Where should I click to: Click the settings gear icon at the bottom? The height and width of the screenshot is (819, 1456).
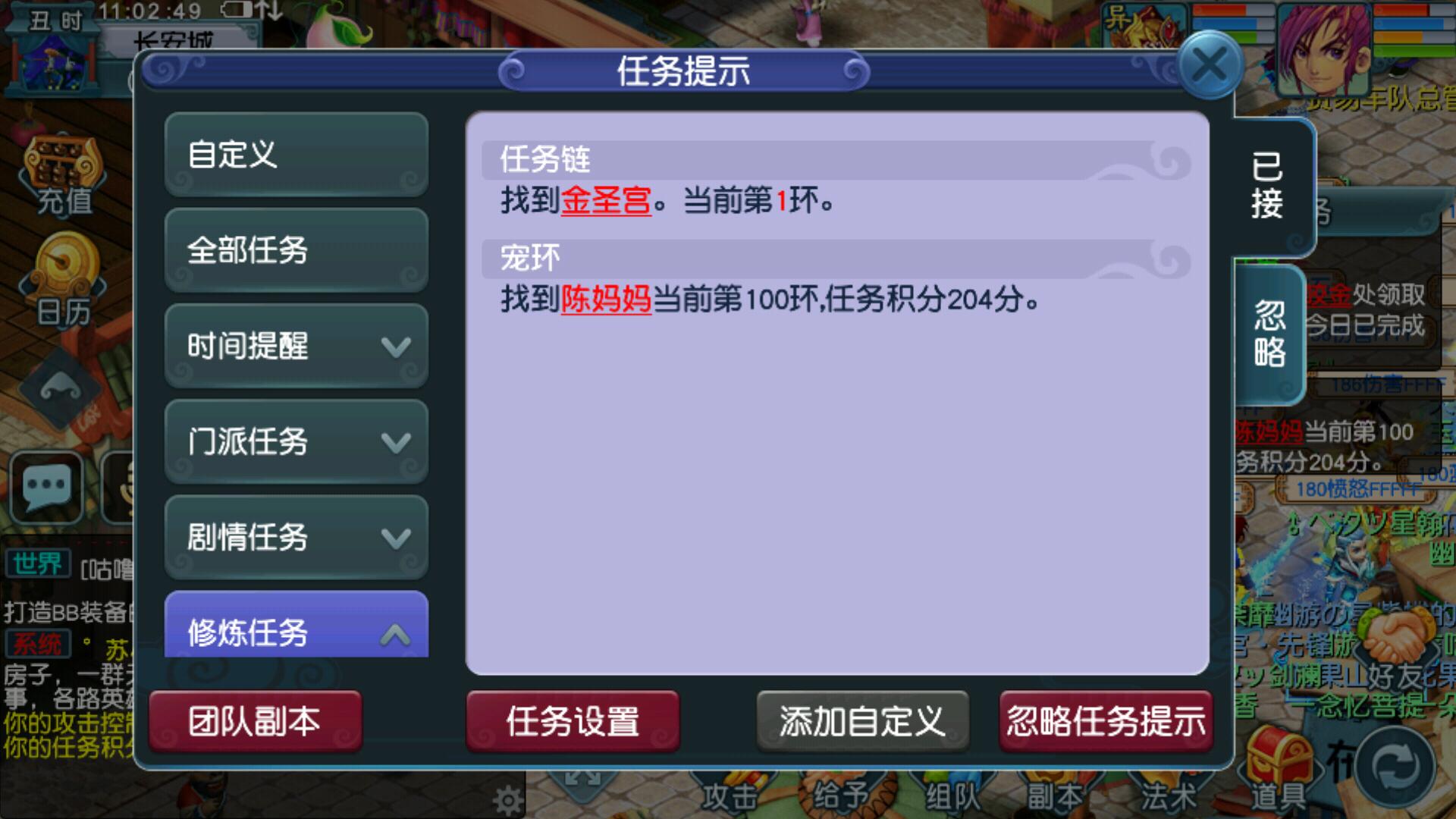tap(507, 799)
